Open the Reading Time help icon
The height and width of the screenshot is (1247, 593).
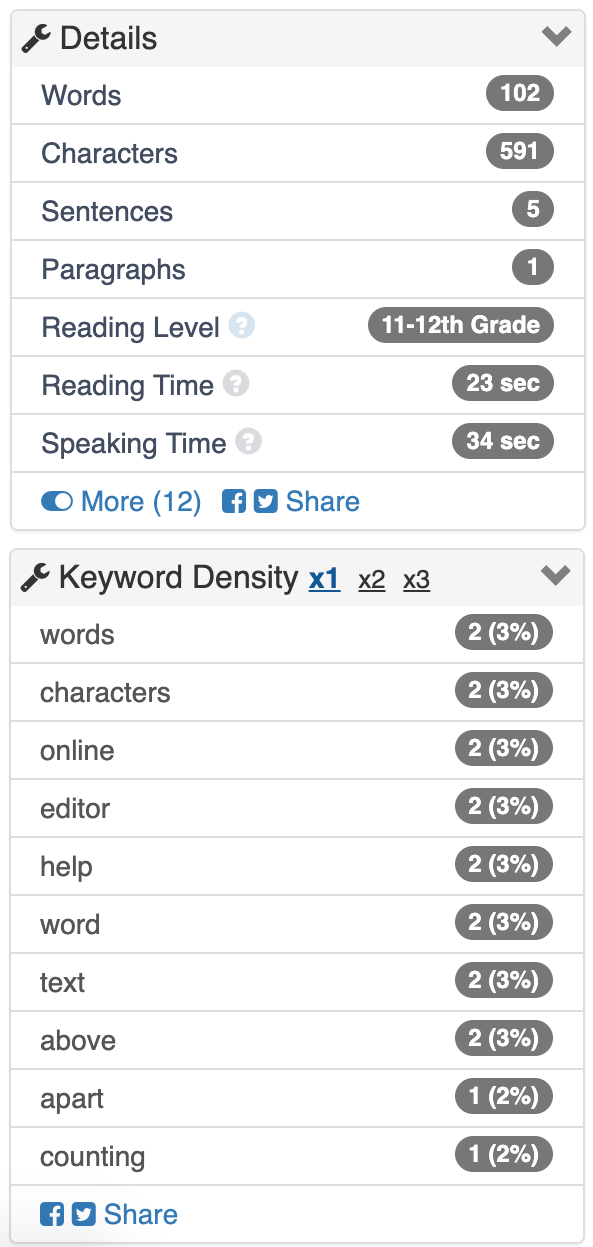[235, 384]
